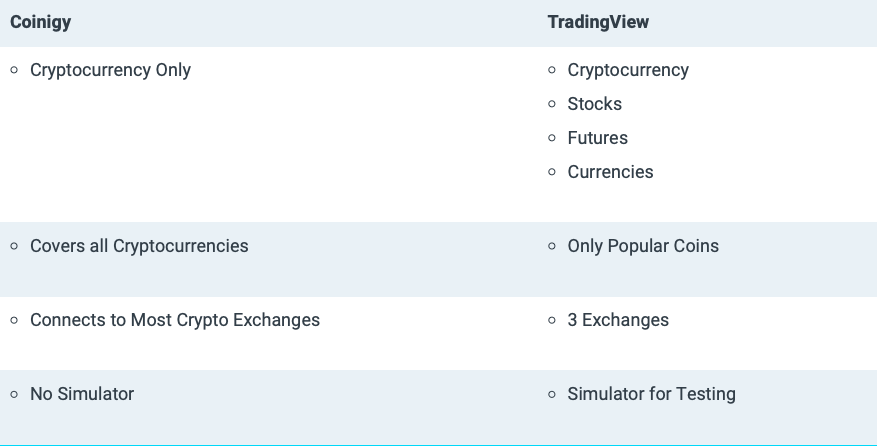Click "Connects to Most Crypto Exchanges"
877x446 pixels.
pyautogui.click(x=175, y=320)
